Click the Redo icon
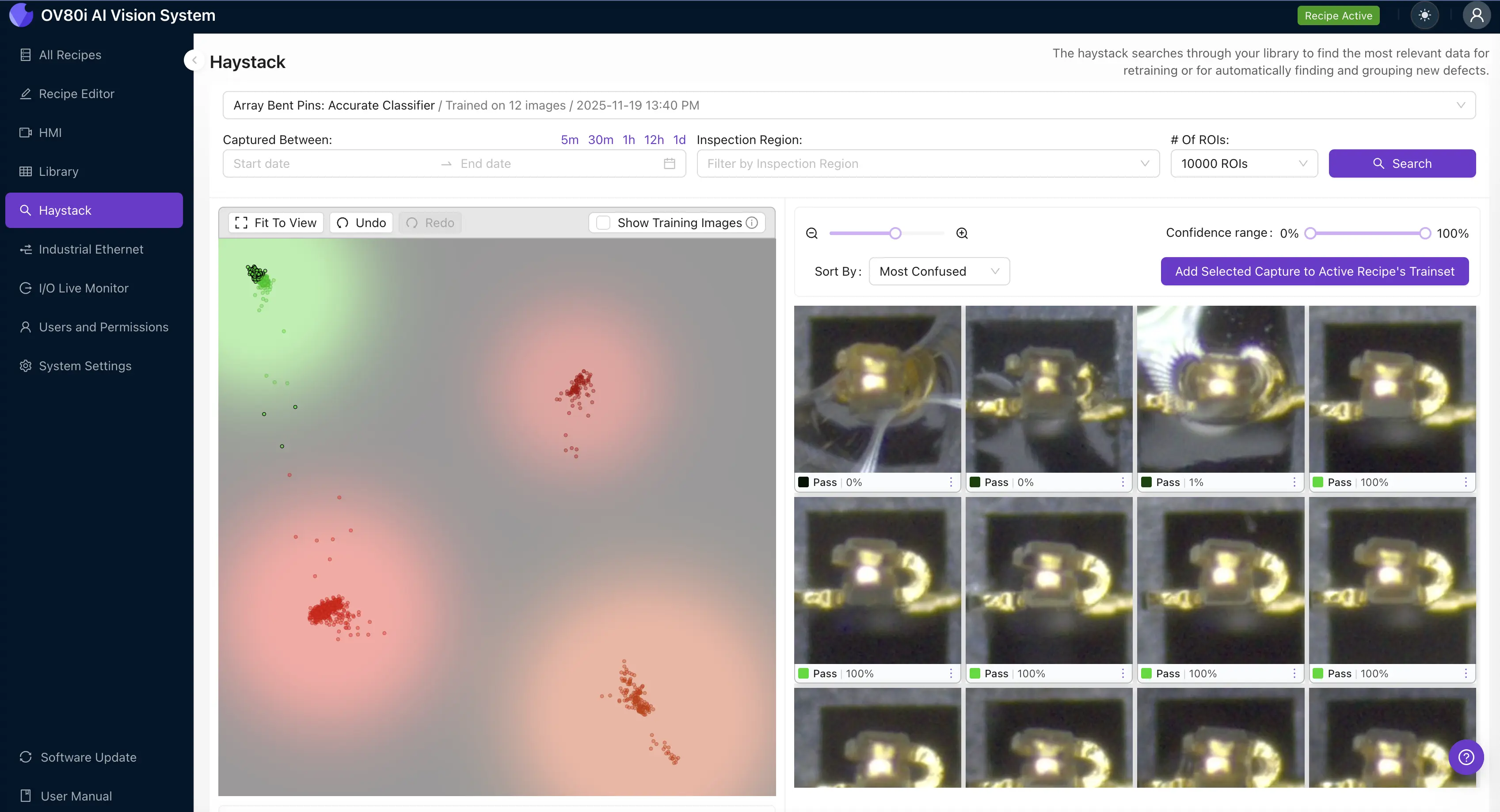This screenshot has height=812, width=1500. tap(412, 222)
